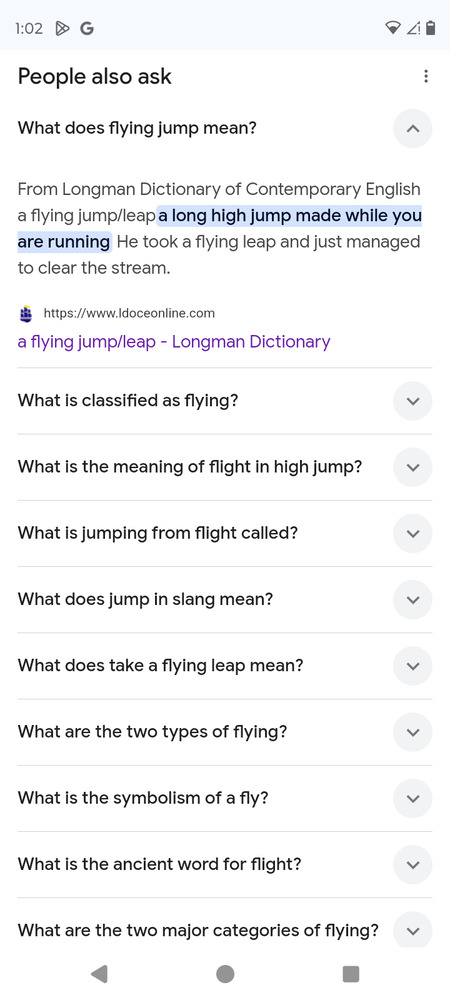The width and height of the screenshot is (450, 1000).
Task: Click the chevron for 'What is the symbolism of a fly?'
Action: (x=412, y=799)
